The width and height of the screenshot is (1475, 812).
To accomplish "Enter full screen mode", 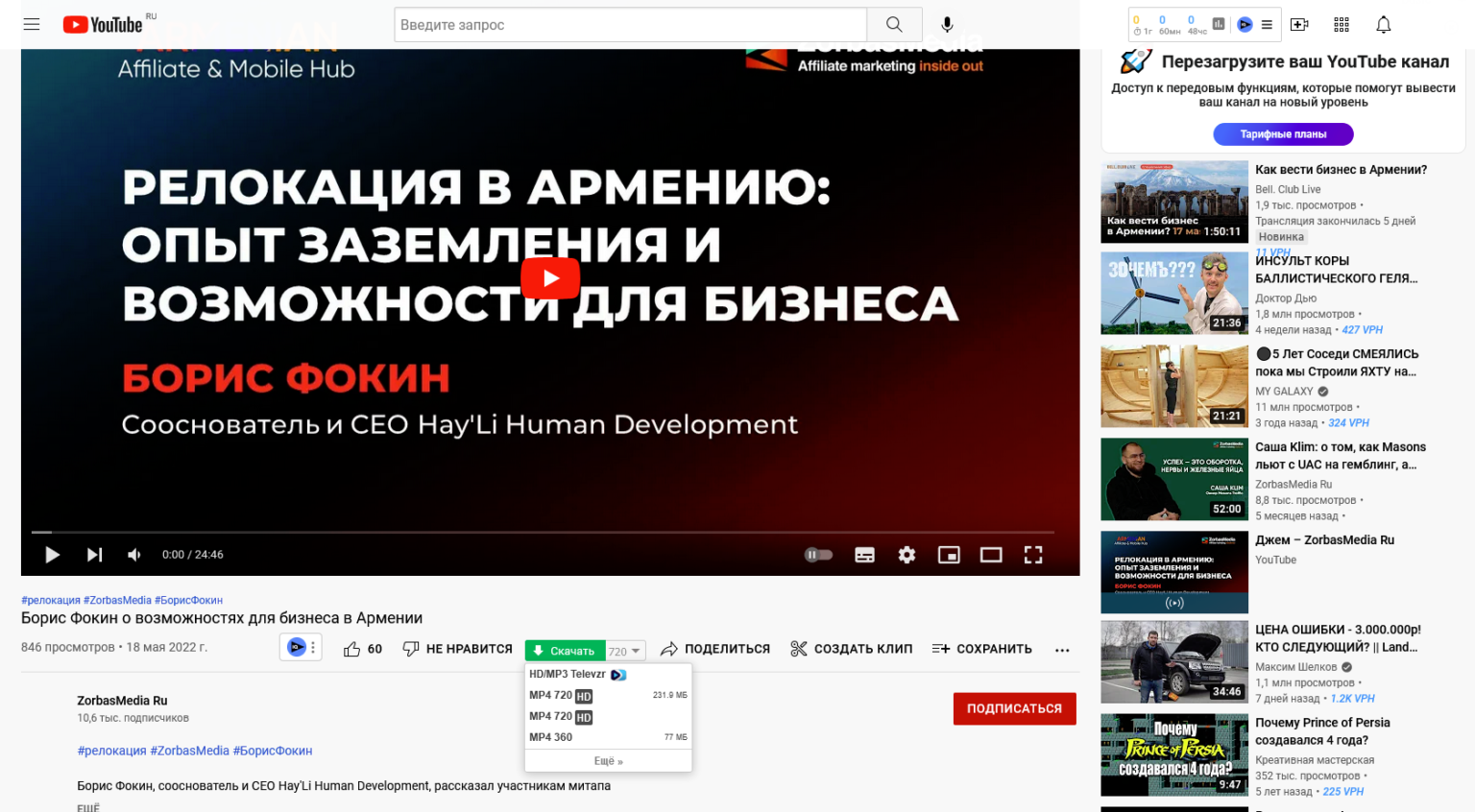I will tap(1033, 555).
